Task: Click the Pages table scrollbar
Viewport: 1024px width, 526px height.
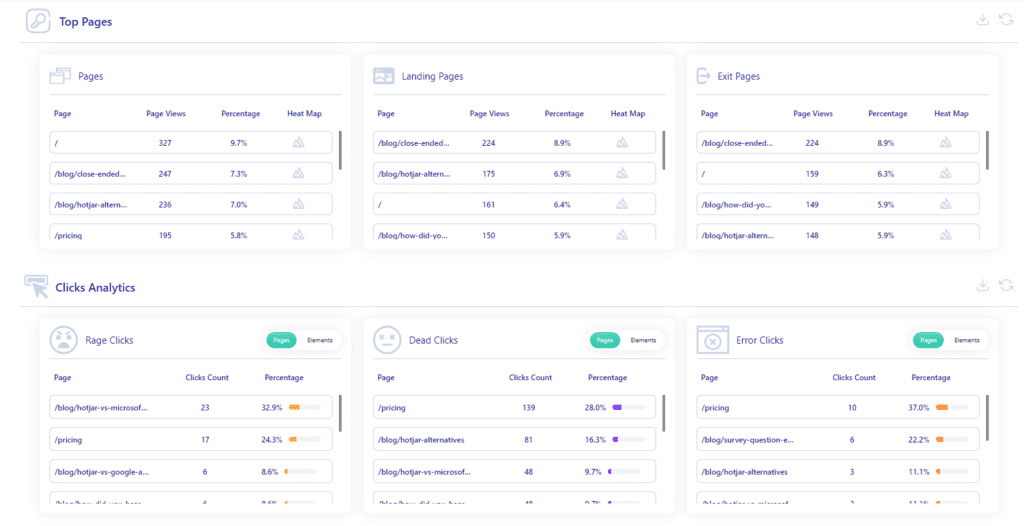Action: (x=341, y=149)
